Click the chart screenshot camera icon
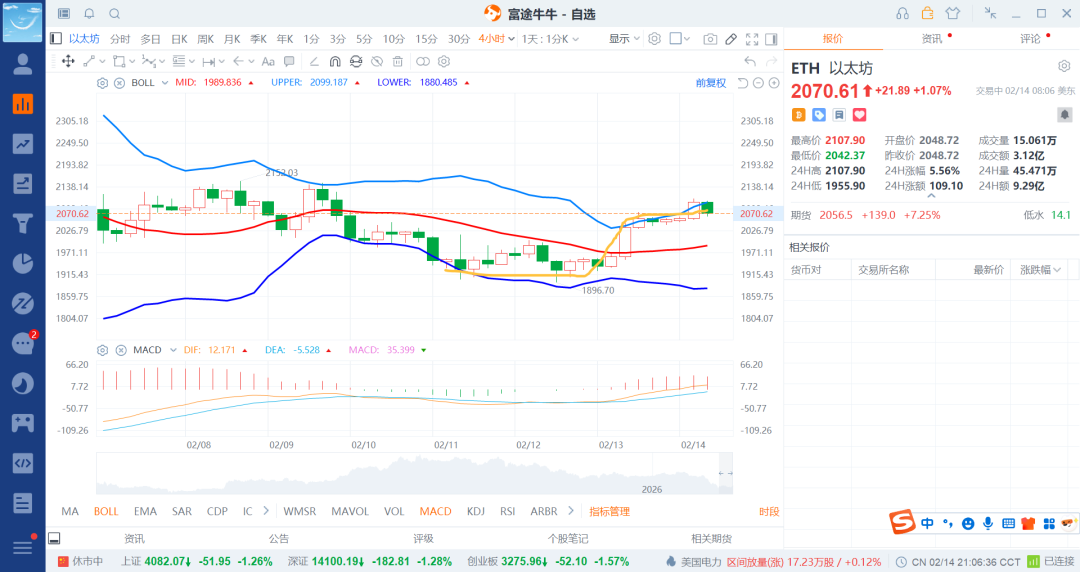The width and height of the screenshot is (1080, 572). tap(710, 39)
